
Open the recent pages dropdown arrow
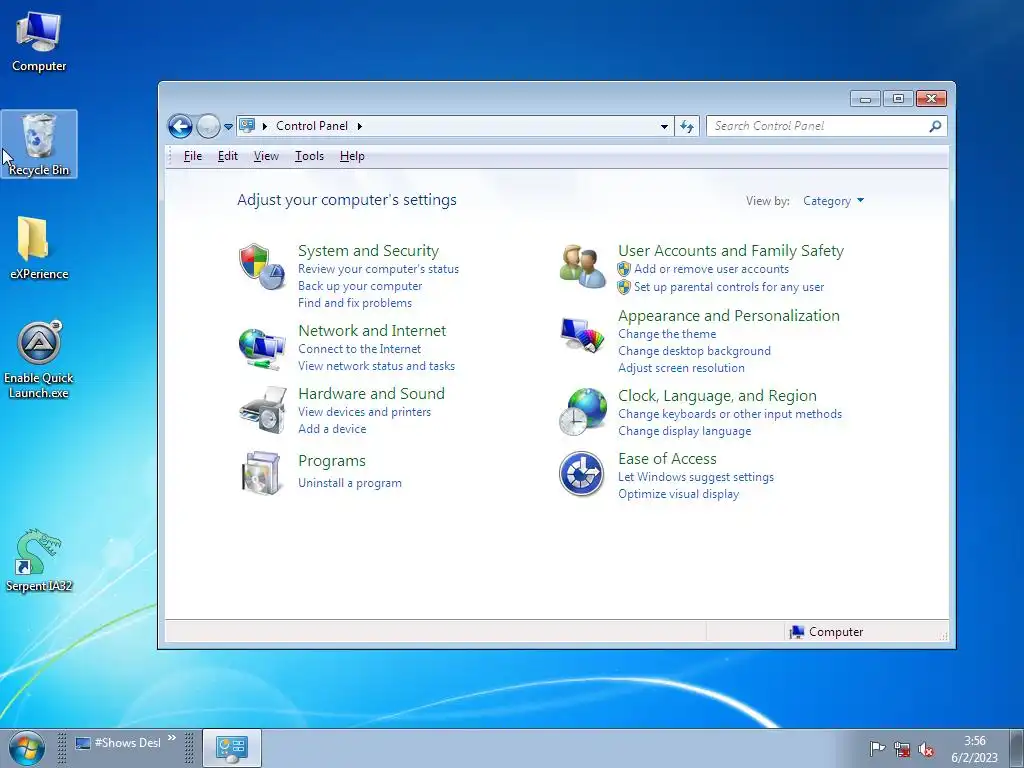(228, 127)
